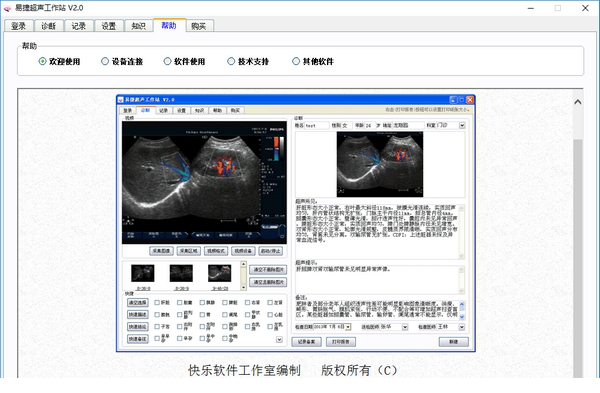Switch to the 知识 tab

(x=139, y=26)
